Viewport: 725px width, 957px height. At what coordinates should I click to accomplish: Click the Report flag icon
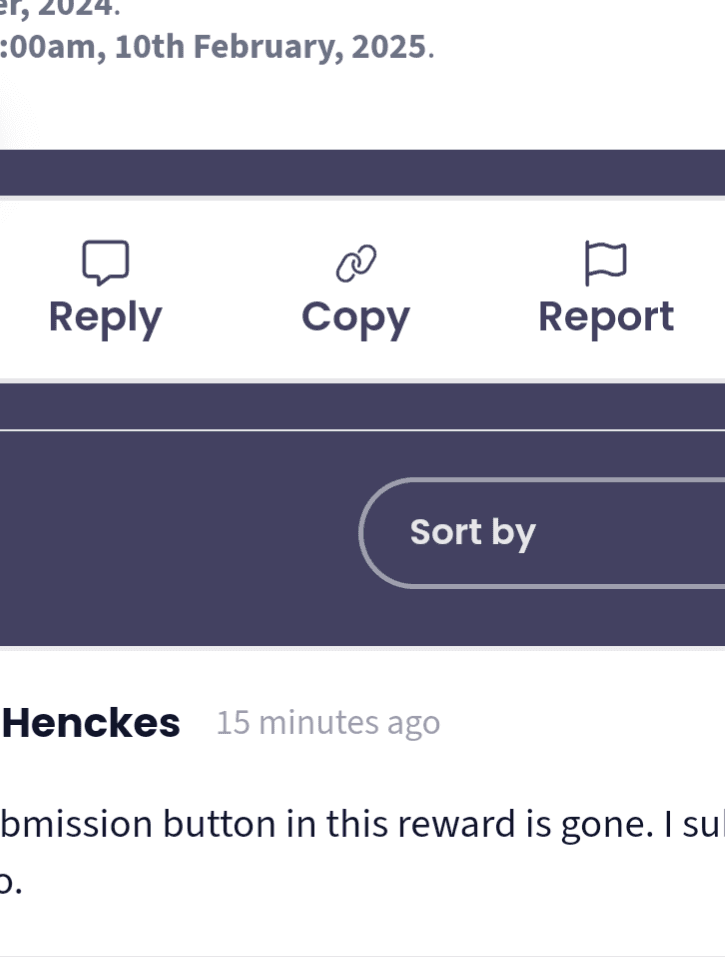point(605,262)
